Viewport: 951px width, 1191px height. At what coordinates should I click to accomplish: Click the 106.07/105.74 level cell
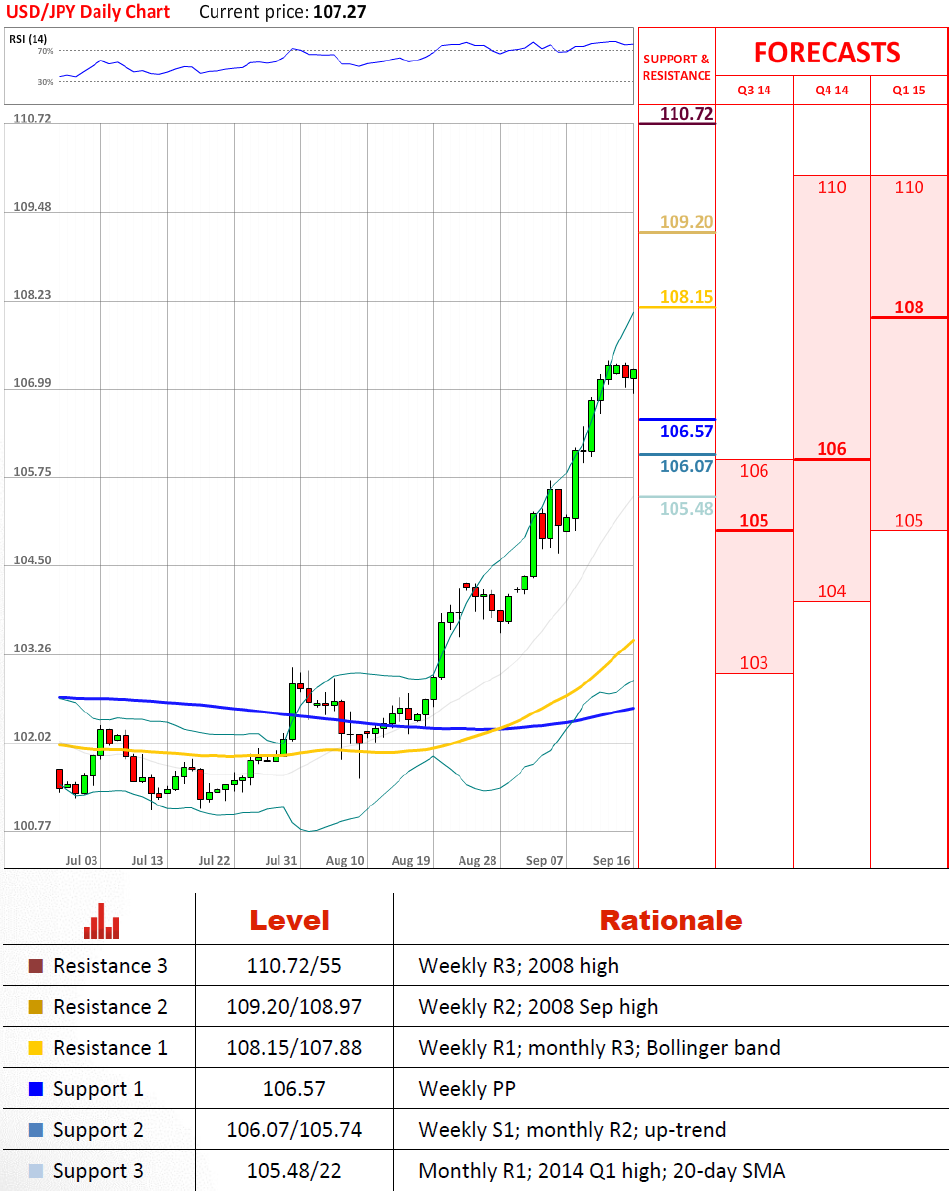294,1130
